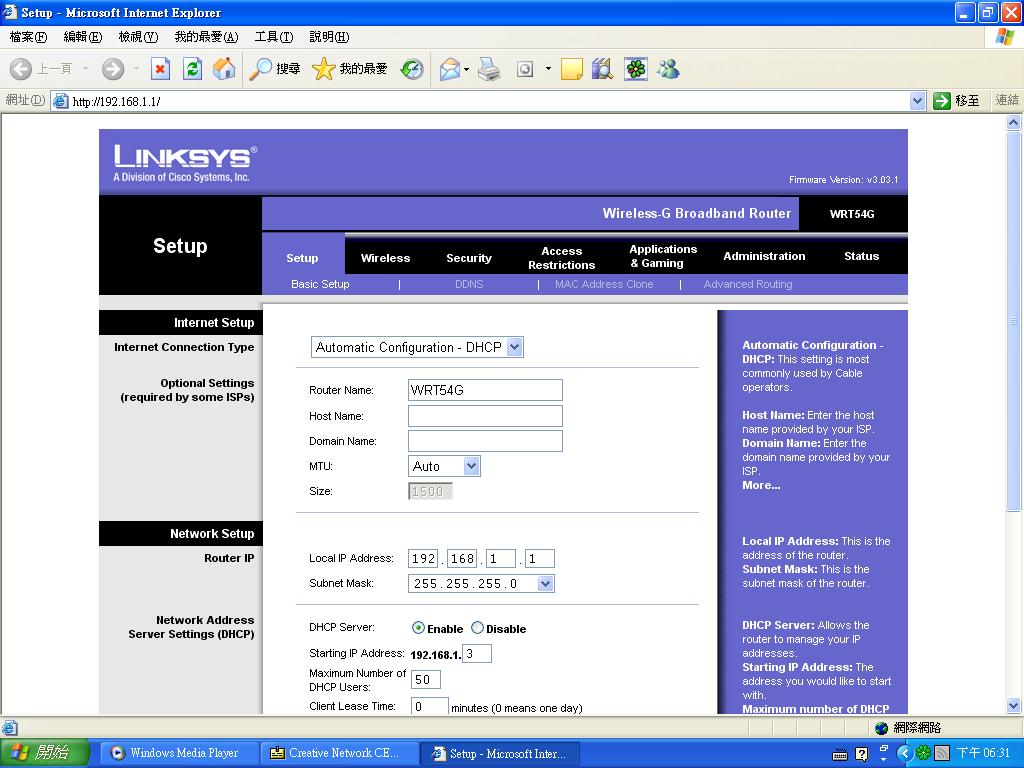The height and width of the screenshot is (768, 1024).
Task: Open the 說明(H) menu
Action: [x=329, y=37]
